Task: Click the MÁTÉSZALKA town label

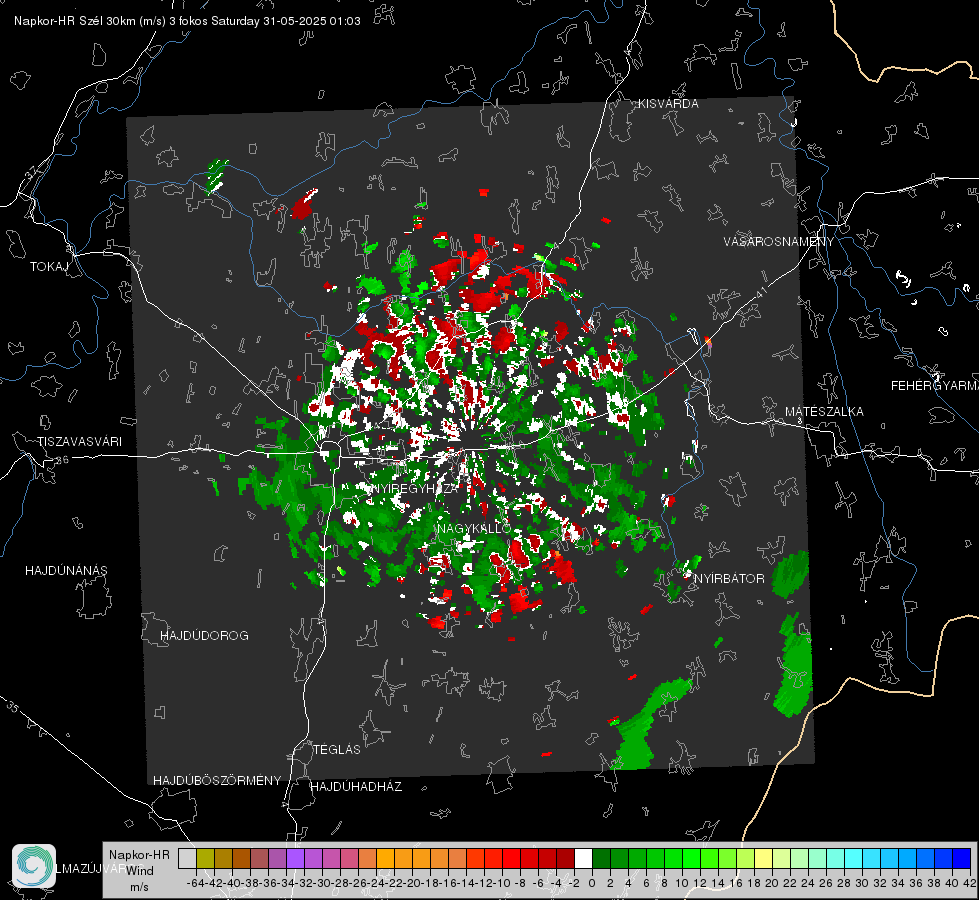Action: 824,412
